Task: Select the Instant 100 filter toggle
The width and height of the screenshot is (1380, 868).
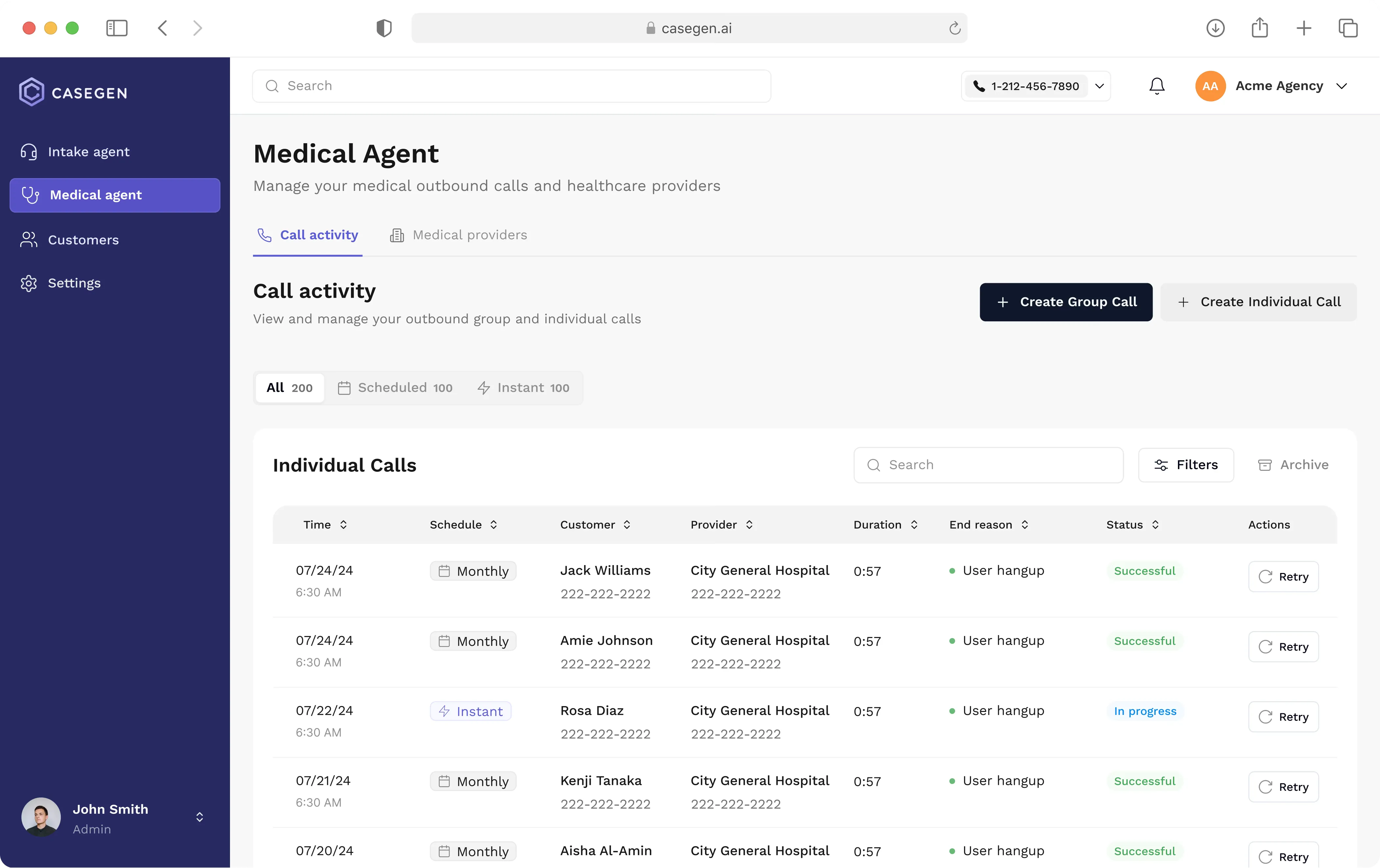Action: [523, 388]
